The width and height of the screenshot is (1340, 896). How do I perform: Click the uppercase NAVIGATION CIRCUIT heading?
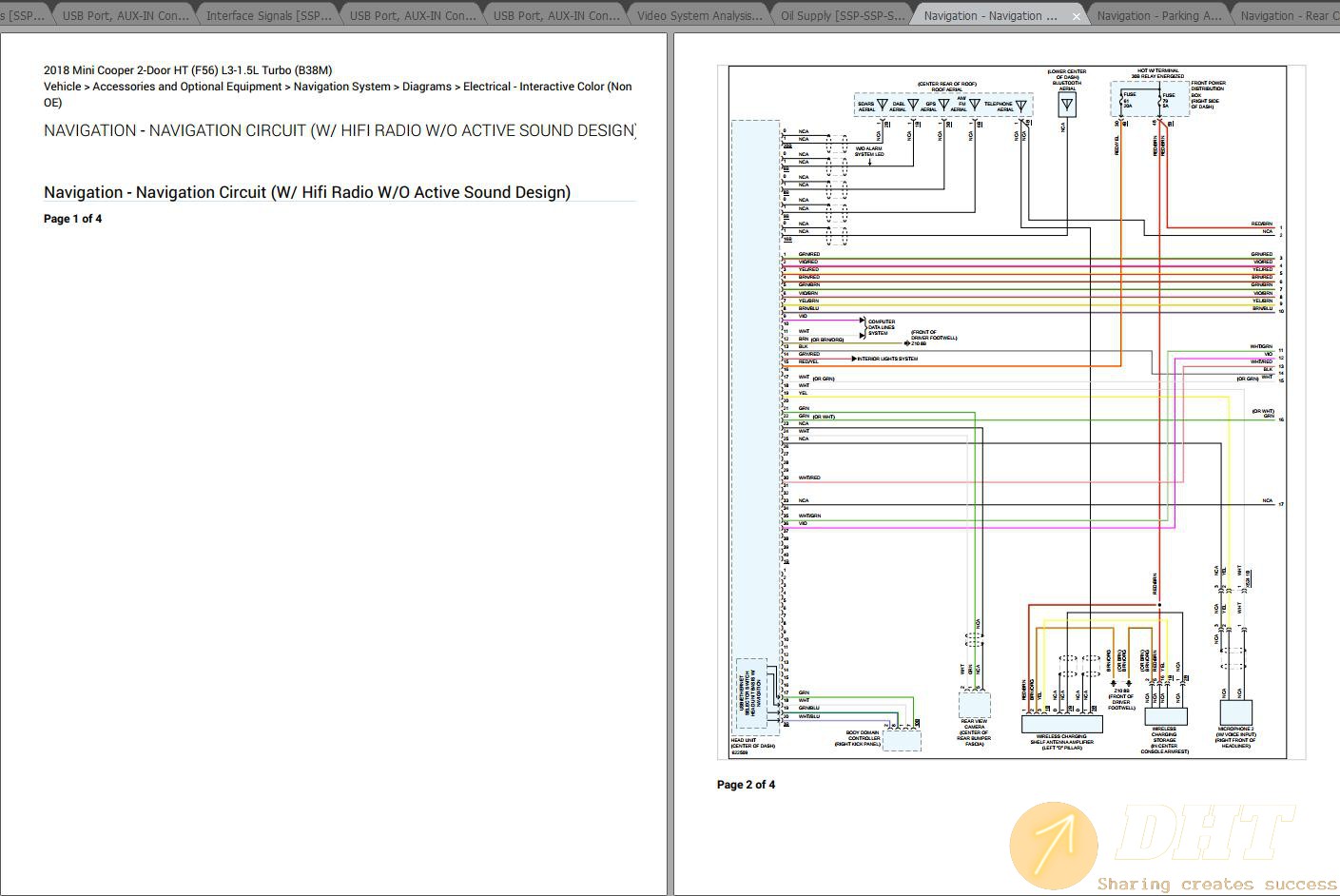[340, 130]
